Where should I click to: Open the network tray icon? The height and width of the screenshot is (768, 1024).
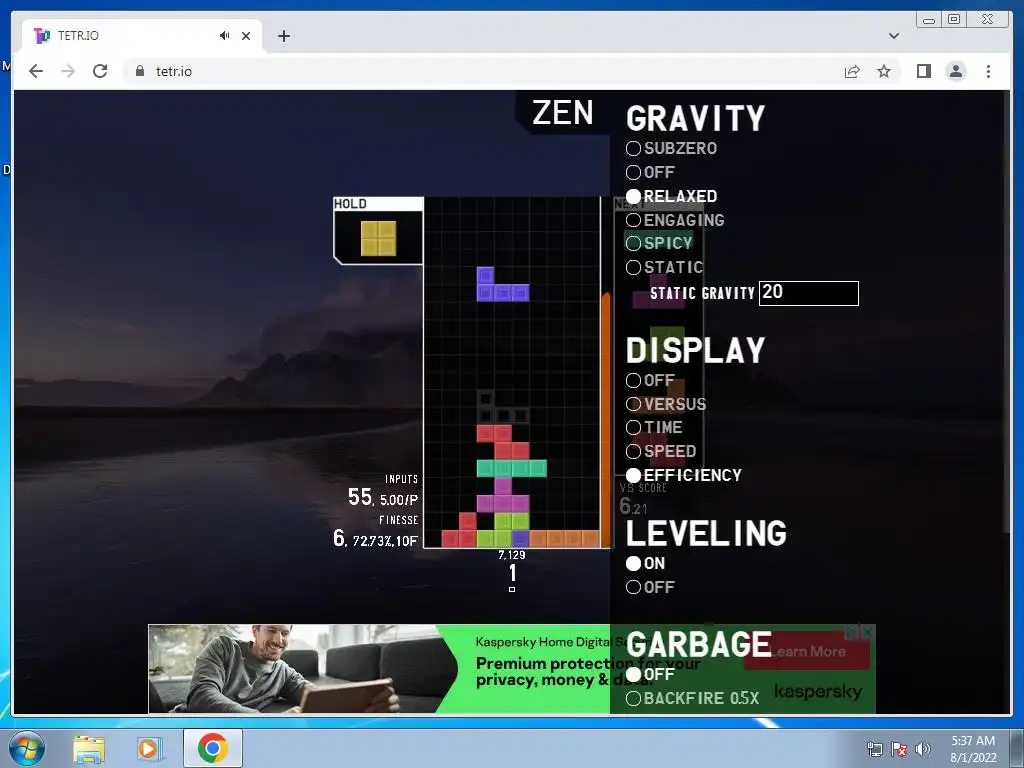(x=874, y=749)
